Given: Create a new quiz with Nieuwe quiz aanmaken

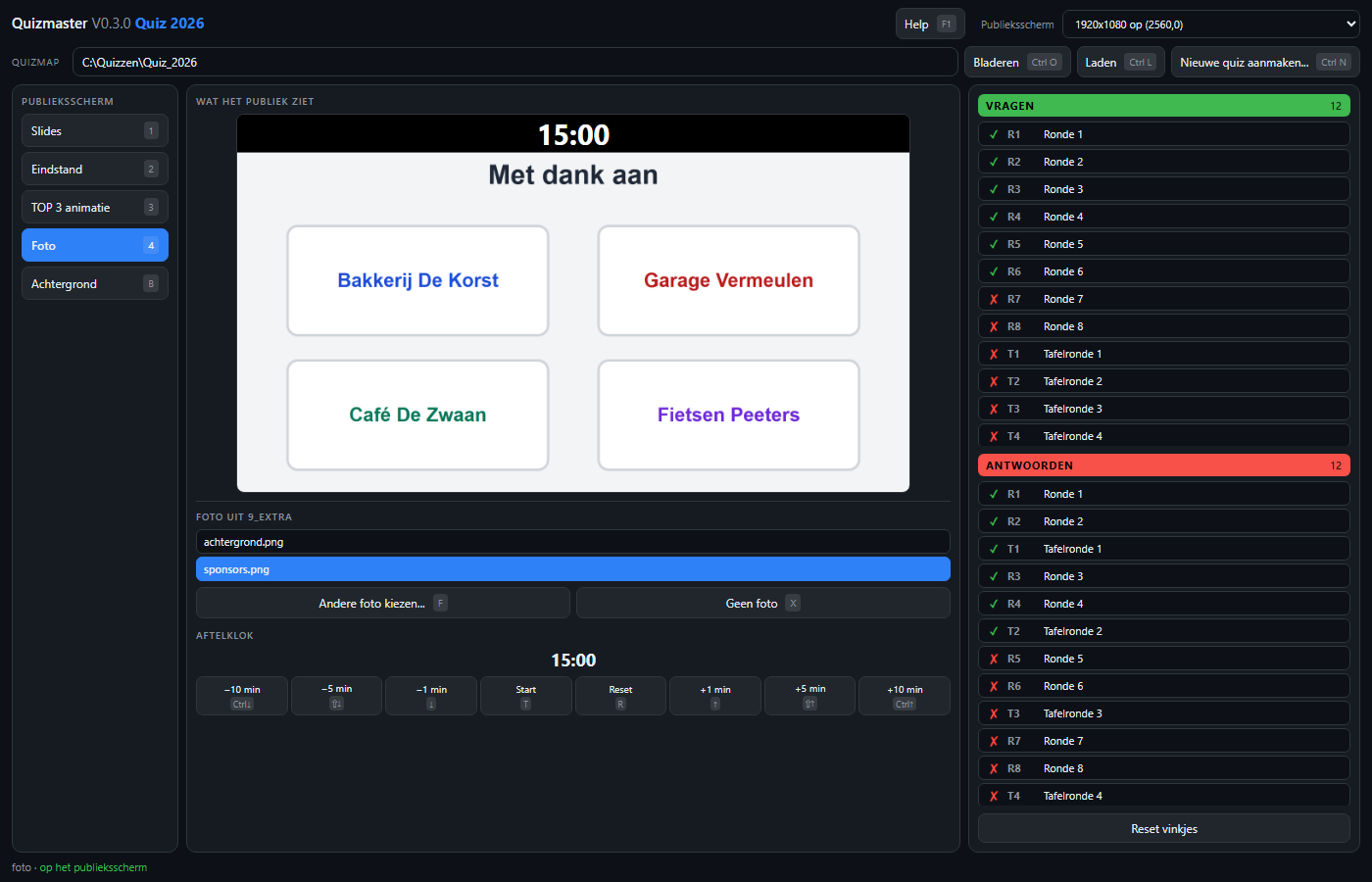Looking at the screenshot, I should coord(1265,62).
